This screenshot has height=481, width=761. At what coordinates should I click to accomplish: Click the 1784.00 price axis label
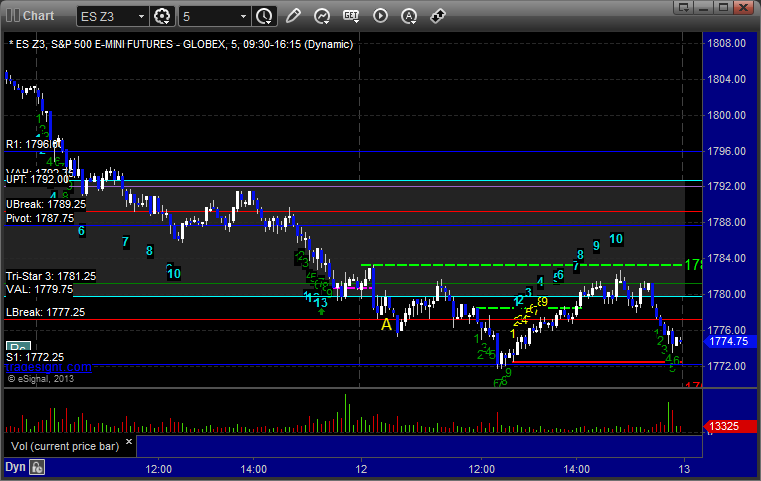point(727,258)
